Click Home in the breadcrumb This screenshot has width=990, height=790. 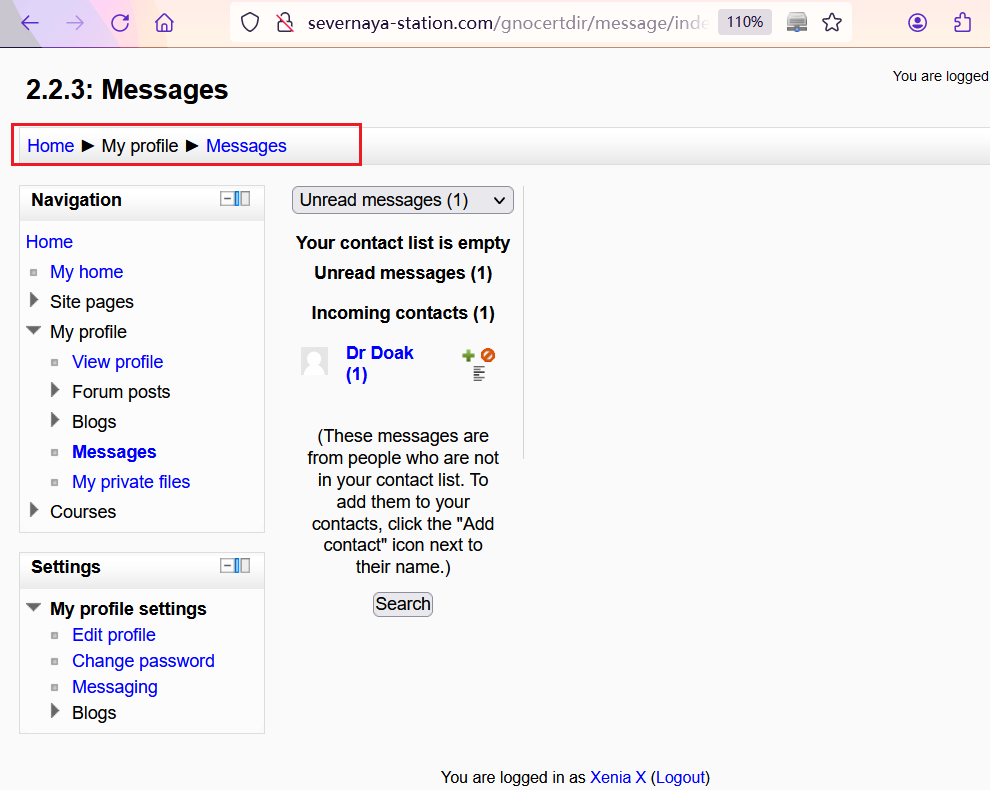coord(50,146)
